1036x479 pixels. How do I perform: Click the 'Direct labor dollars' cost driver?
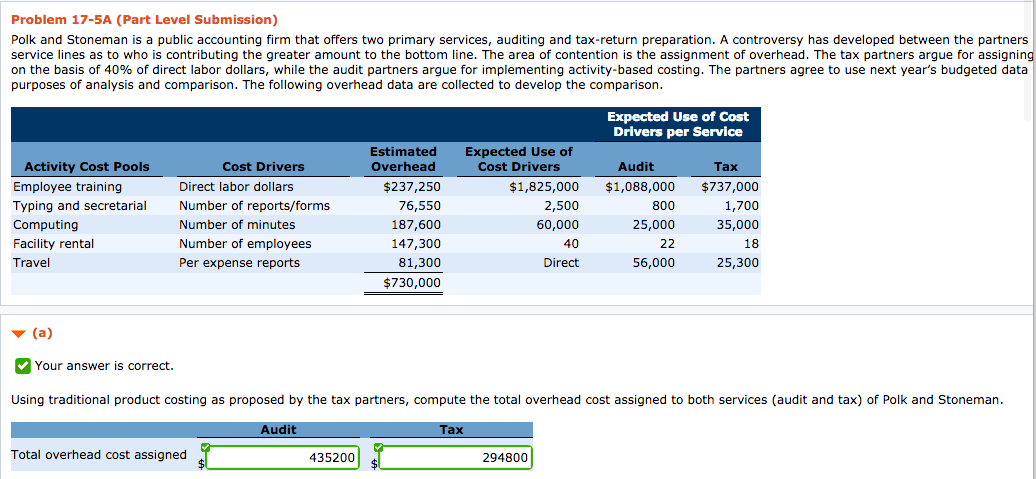point(237,187)
